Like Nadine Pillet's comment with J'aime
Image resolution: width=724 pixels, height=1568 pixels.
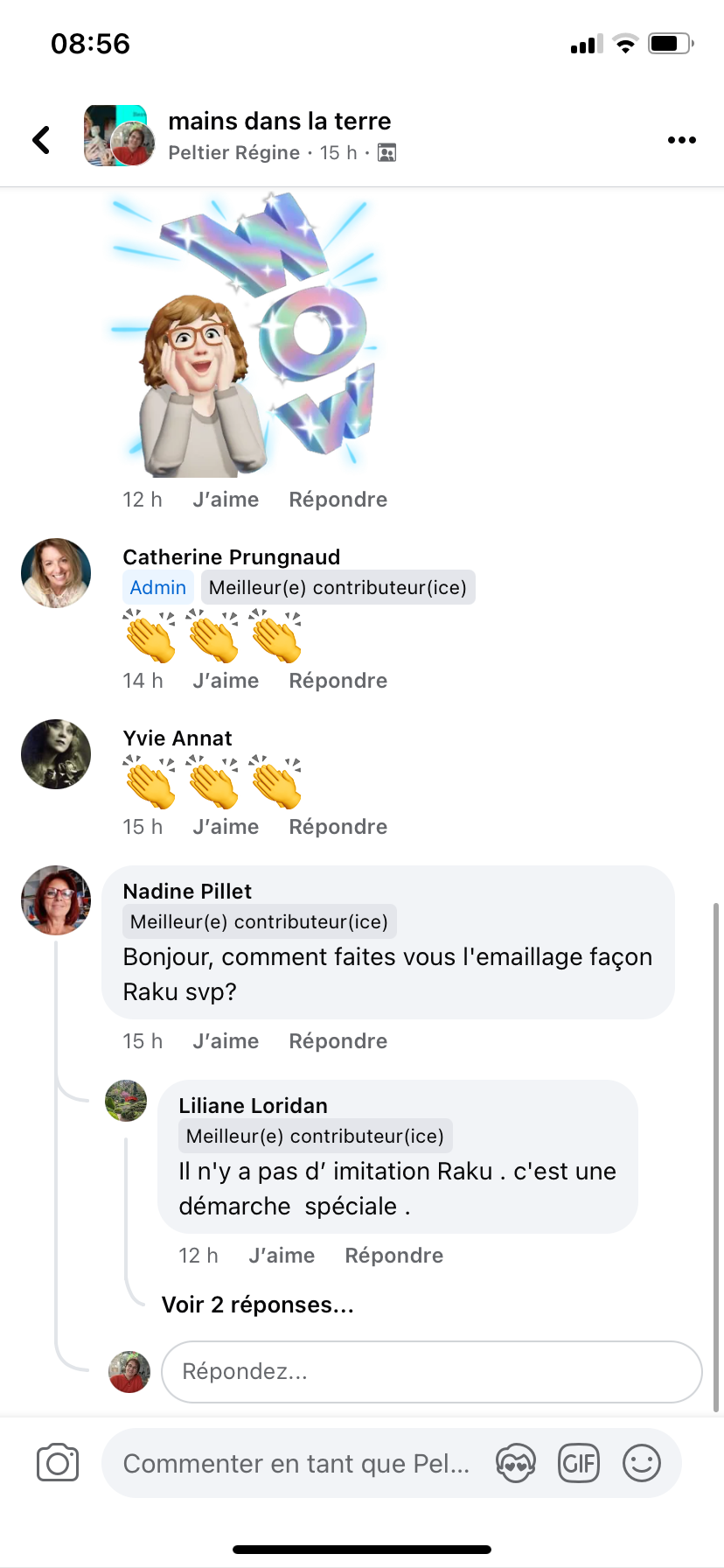coord(226,1041)
